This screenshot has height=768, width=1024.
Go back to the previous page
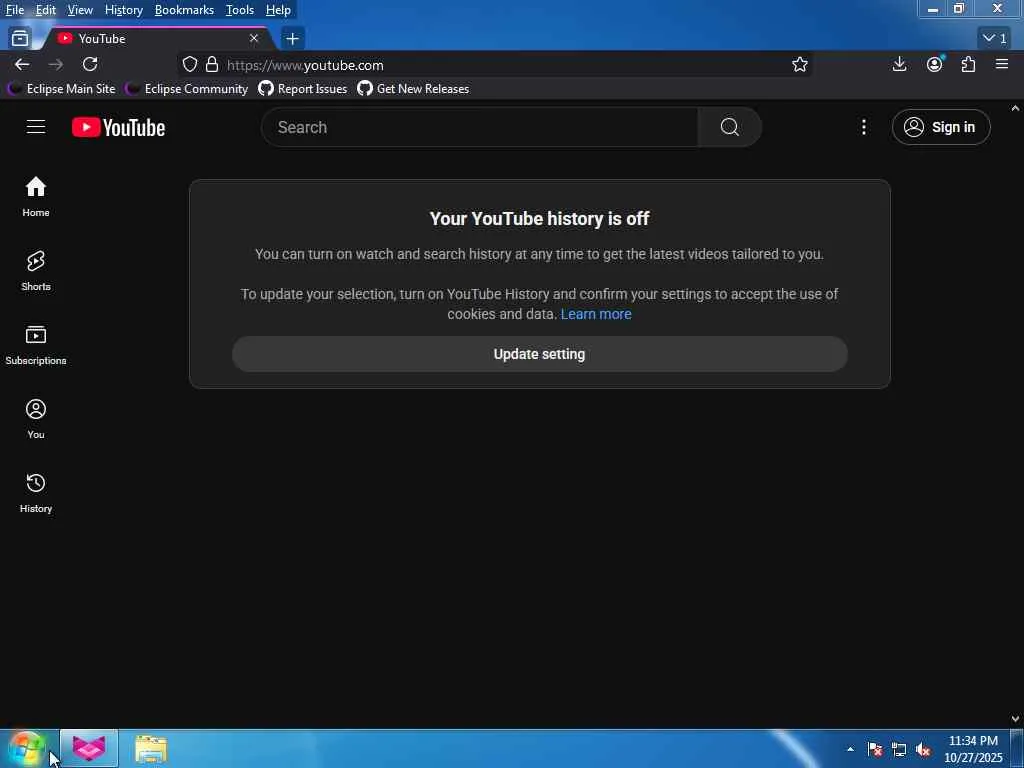tap(22, 64)
